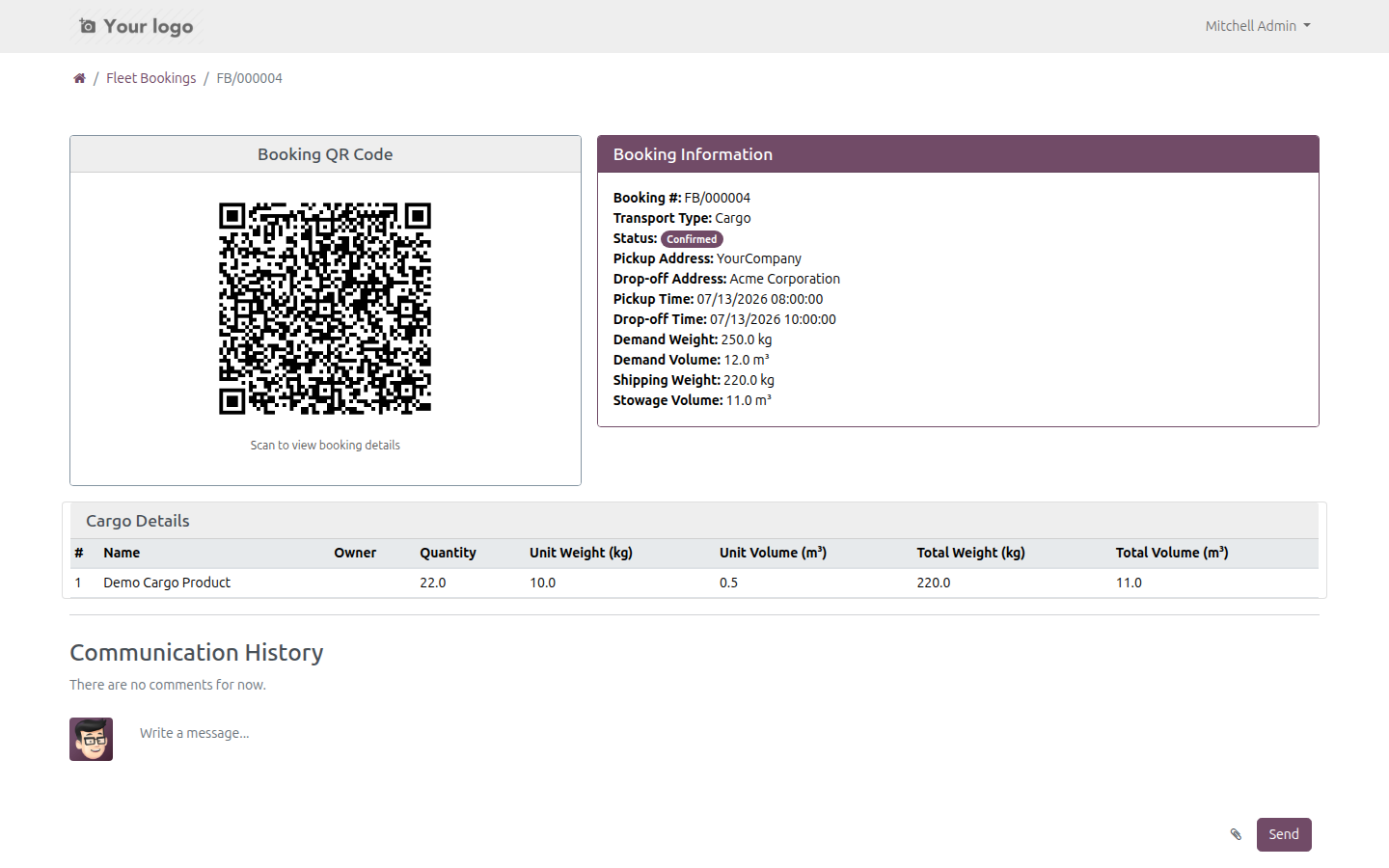Click the Drop-off Time 07/13/2026 10:00:00 line
Screen dimensions: 1389x868
724,319
